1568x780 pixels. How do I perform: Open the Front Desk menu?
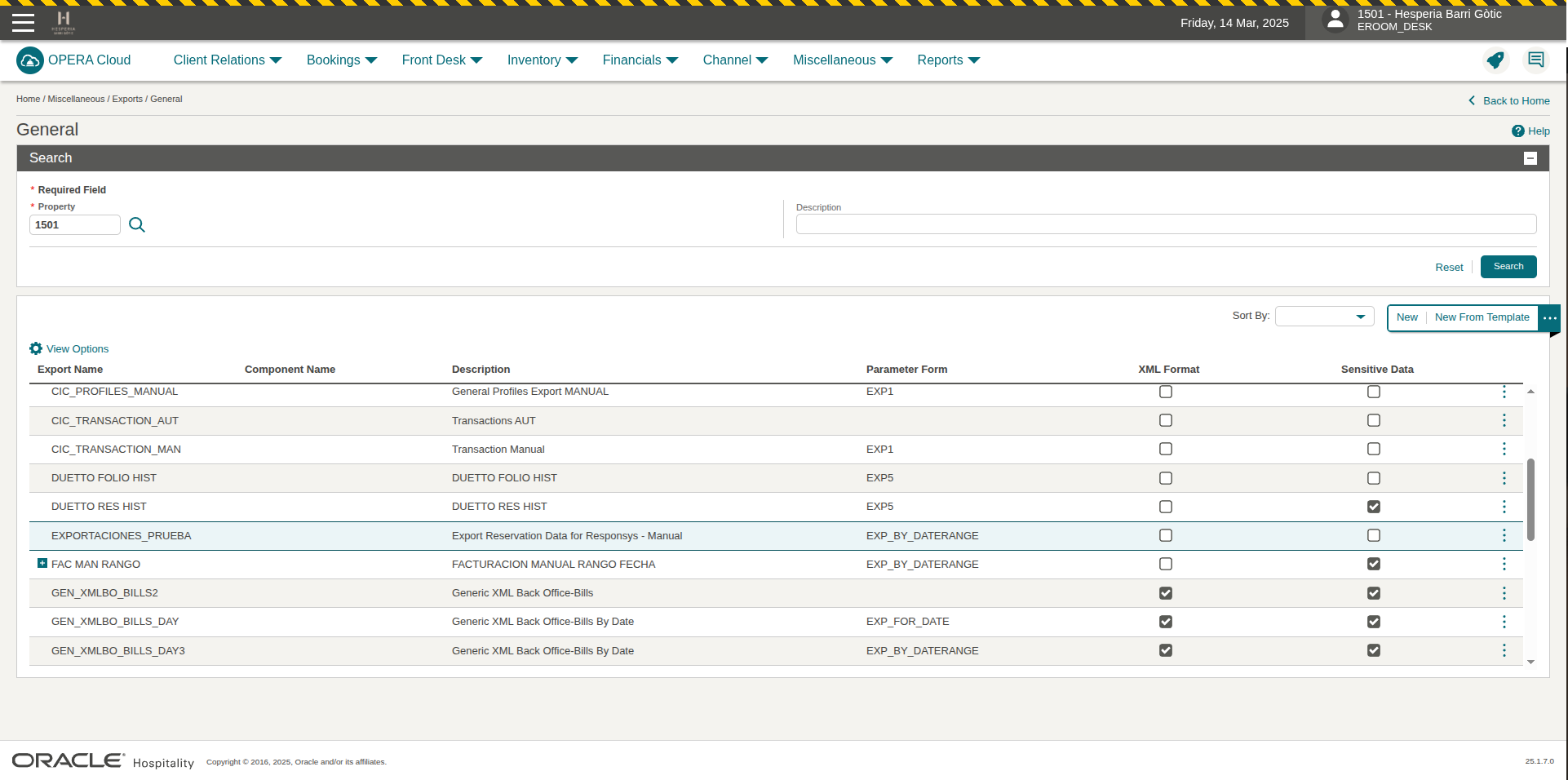tap(441, 60)
